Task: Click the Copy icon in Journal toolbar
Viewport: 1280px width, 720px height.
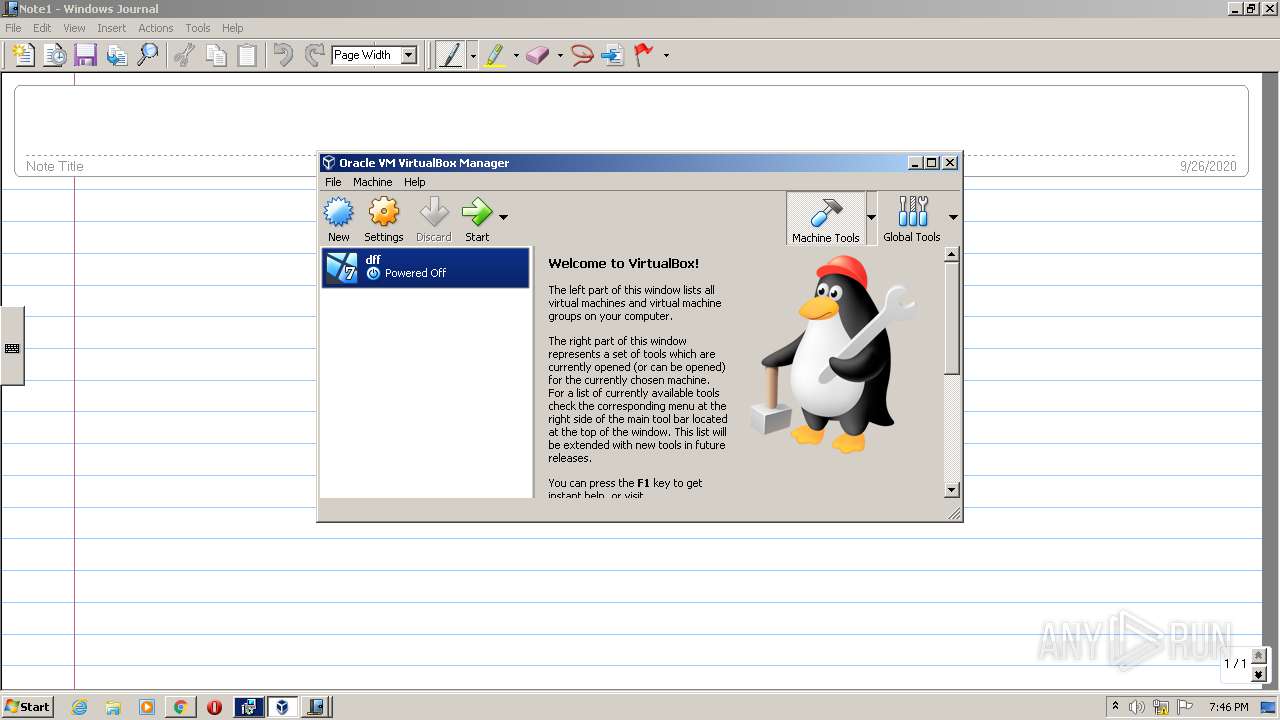Action: (215, 55)
